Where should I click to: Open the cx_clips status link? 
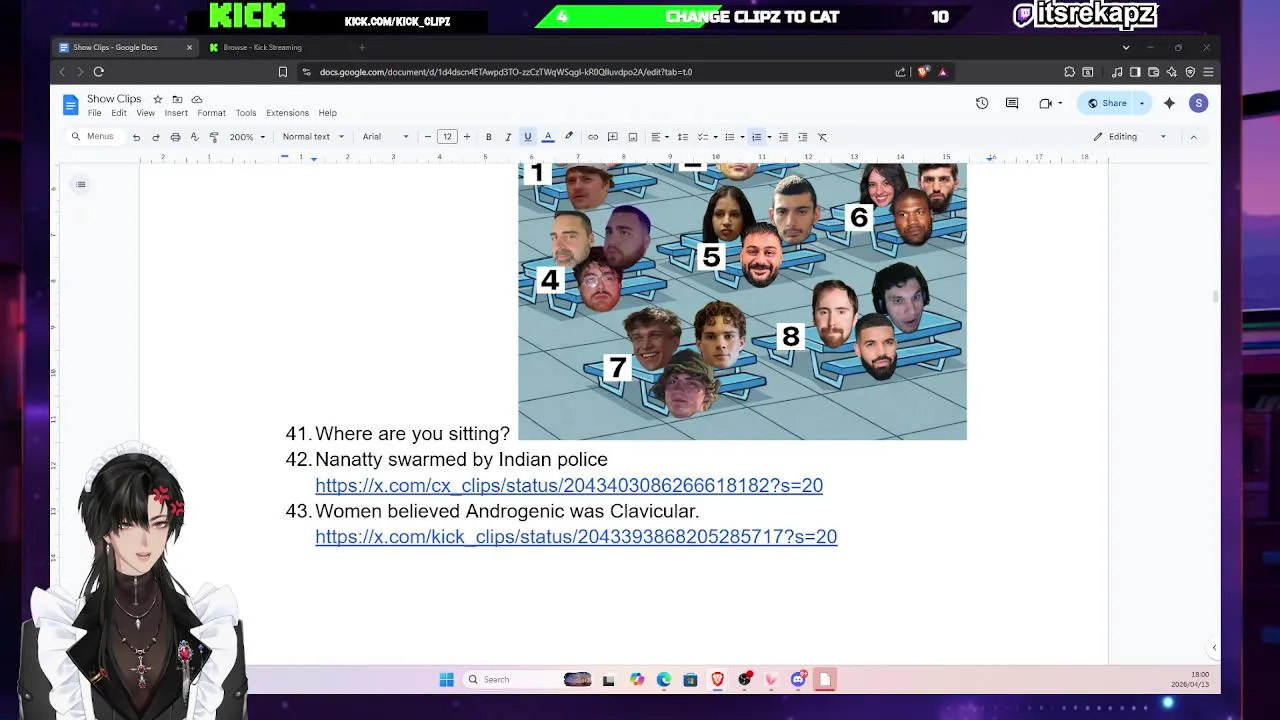(569, 485)
